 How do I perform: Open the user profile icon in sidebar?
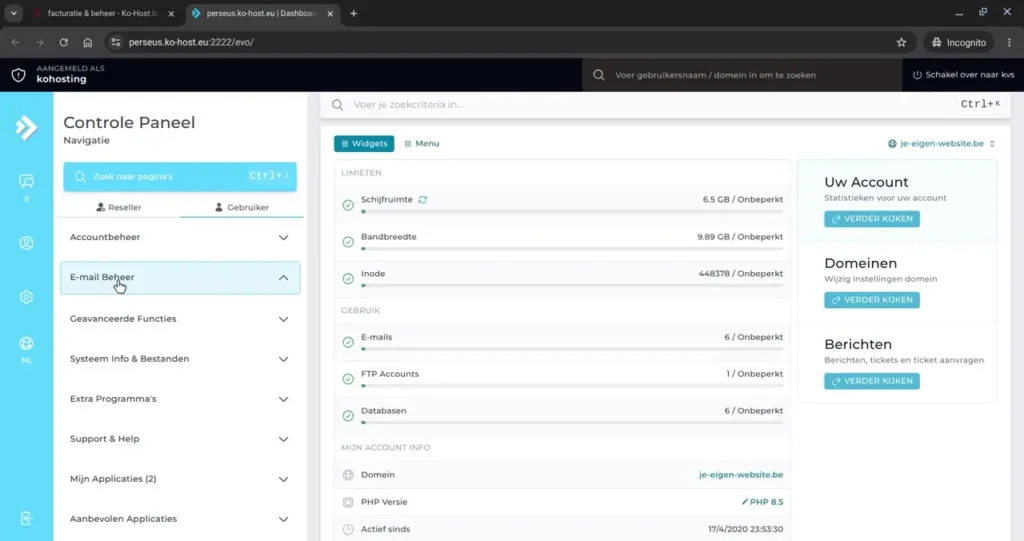pyautogui.click(x=26, y=243)
